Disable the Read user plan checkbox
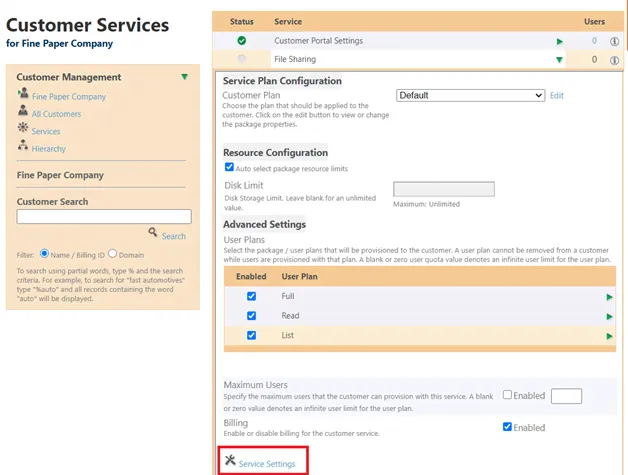628x475 pixels. tap(252, 316)
